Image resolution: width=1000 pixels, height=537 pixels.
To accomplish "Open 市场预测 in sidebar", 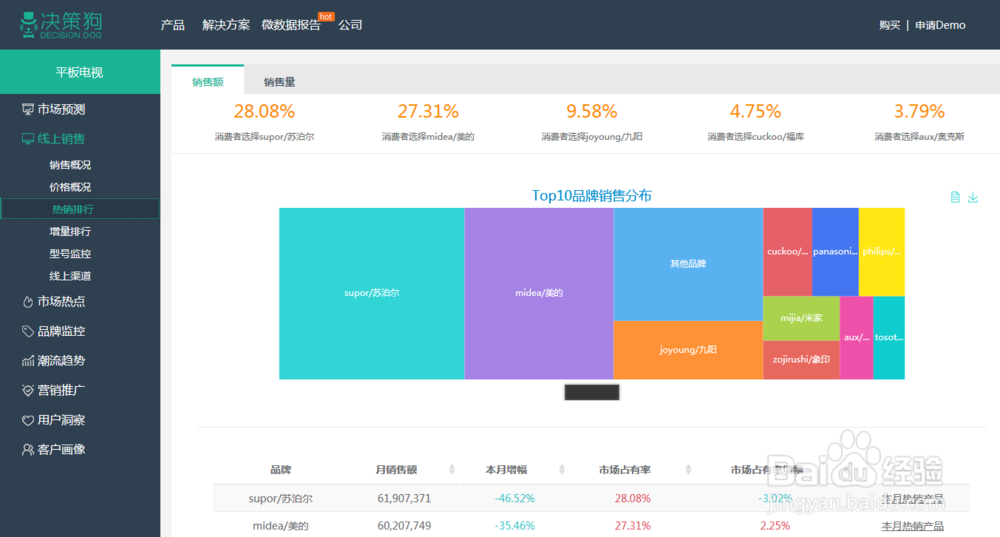I will pos(61,110).
